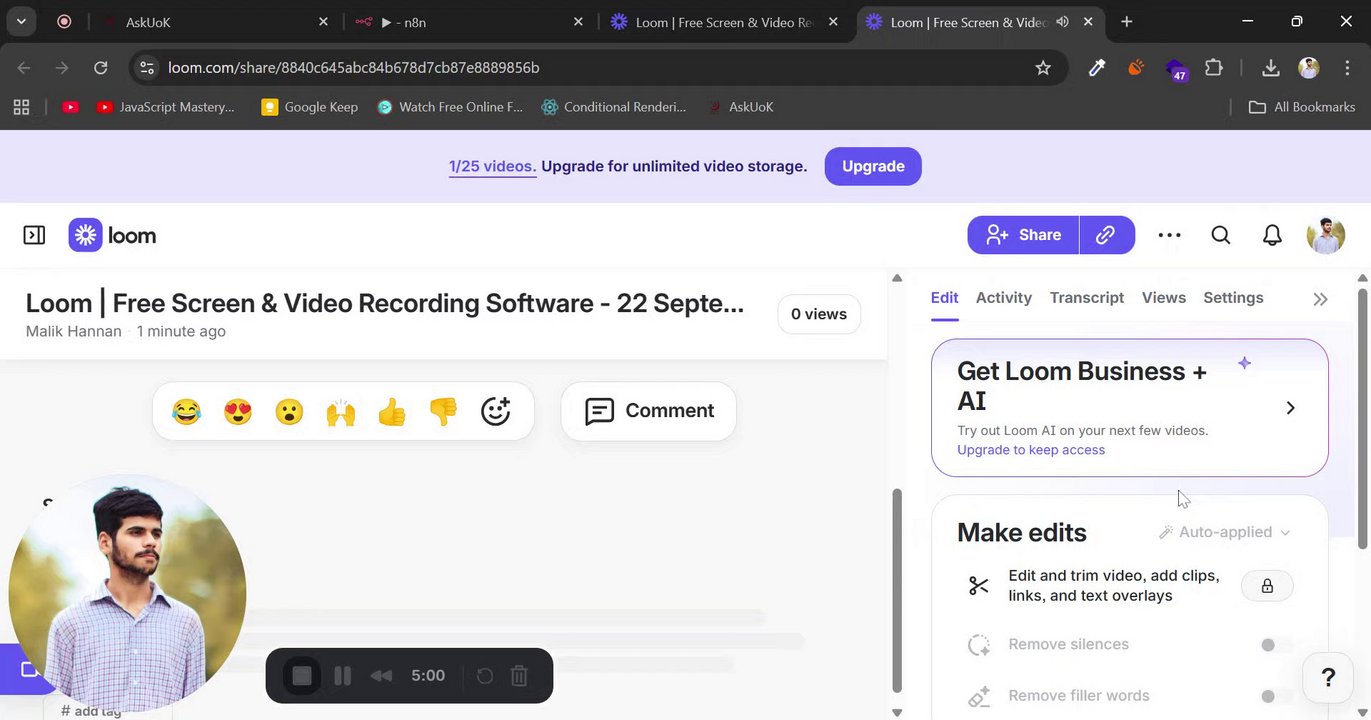The width and height of the screenshot is (1371, 720).
Task: React with the raised hands emoji
Action: coord(341,411)
